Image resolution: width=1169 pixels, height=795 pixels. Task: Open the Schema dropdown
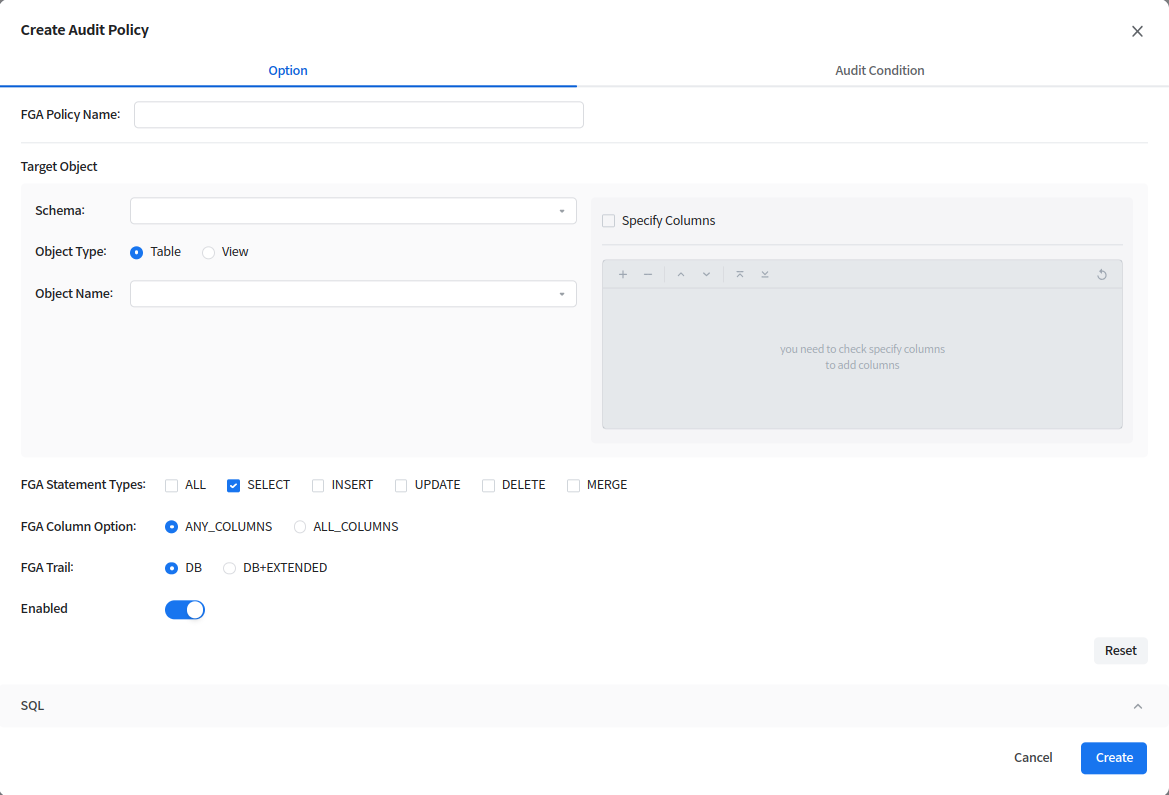pyautogui.click(x=353, y=211)
